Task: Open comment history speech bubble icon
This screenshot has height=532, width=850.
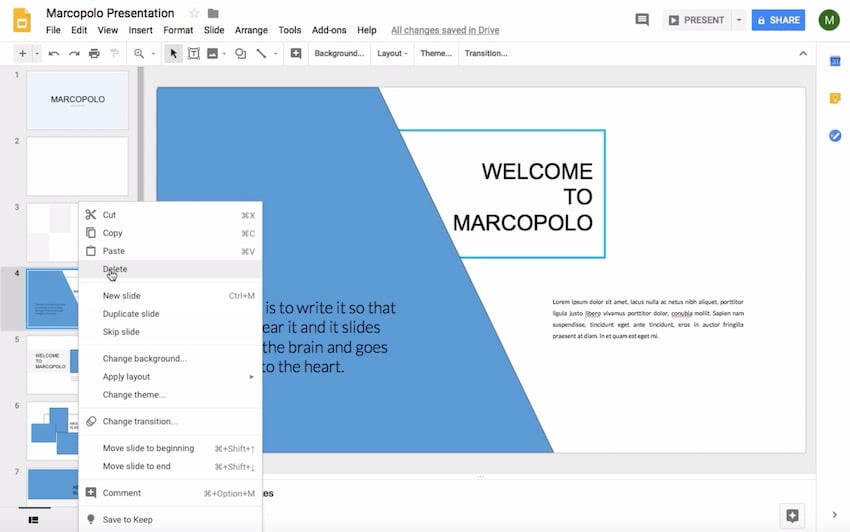Action: (x=642, y=20)
